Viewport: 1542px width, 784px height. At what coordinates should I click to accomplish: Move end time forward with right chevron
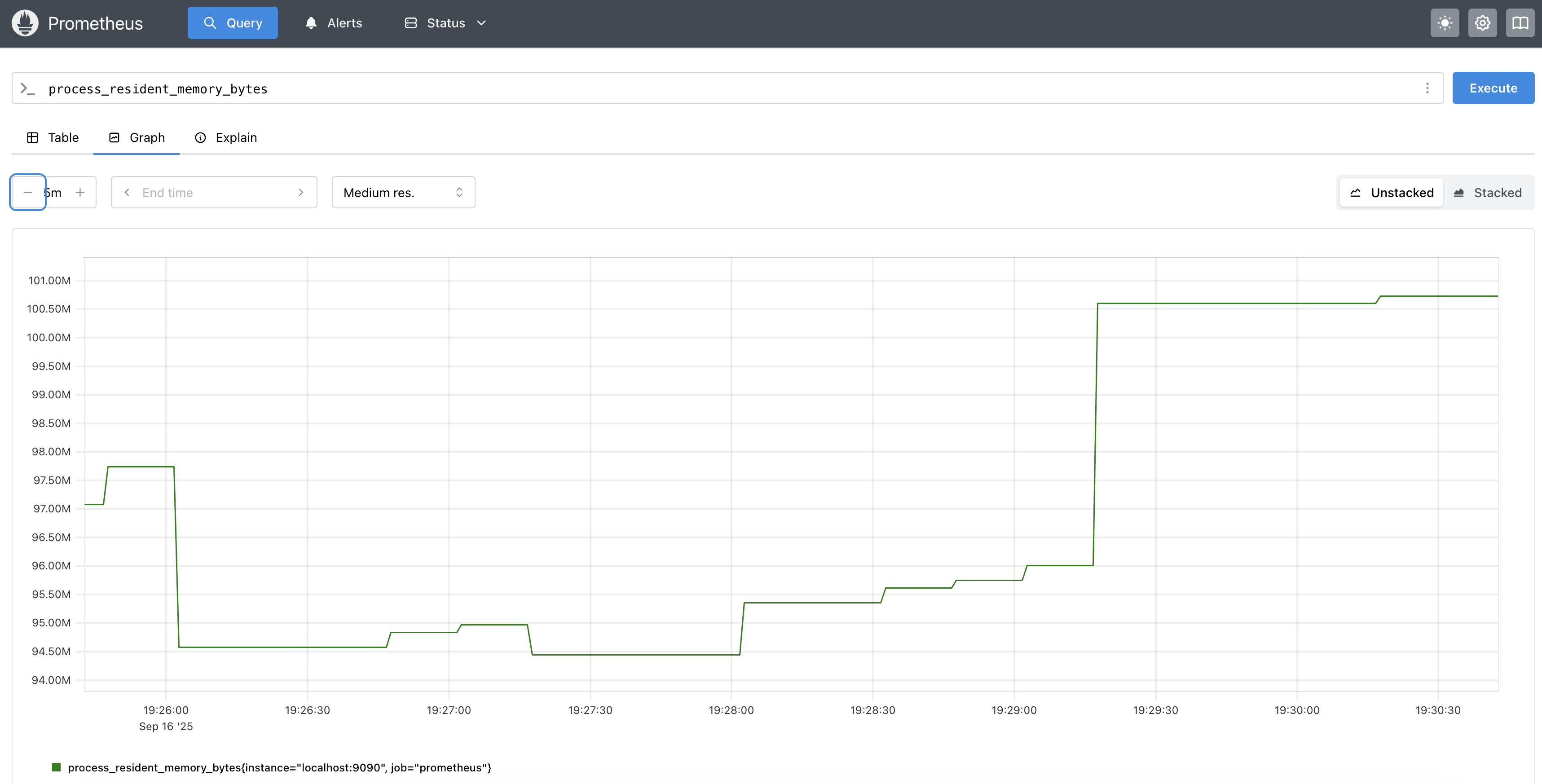pos(301,193)
